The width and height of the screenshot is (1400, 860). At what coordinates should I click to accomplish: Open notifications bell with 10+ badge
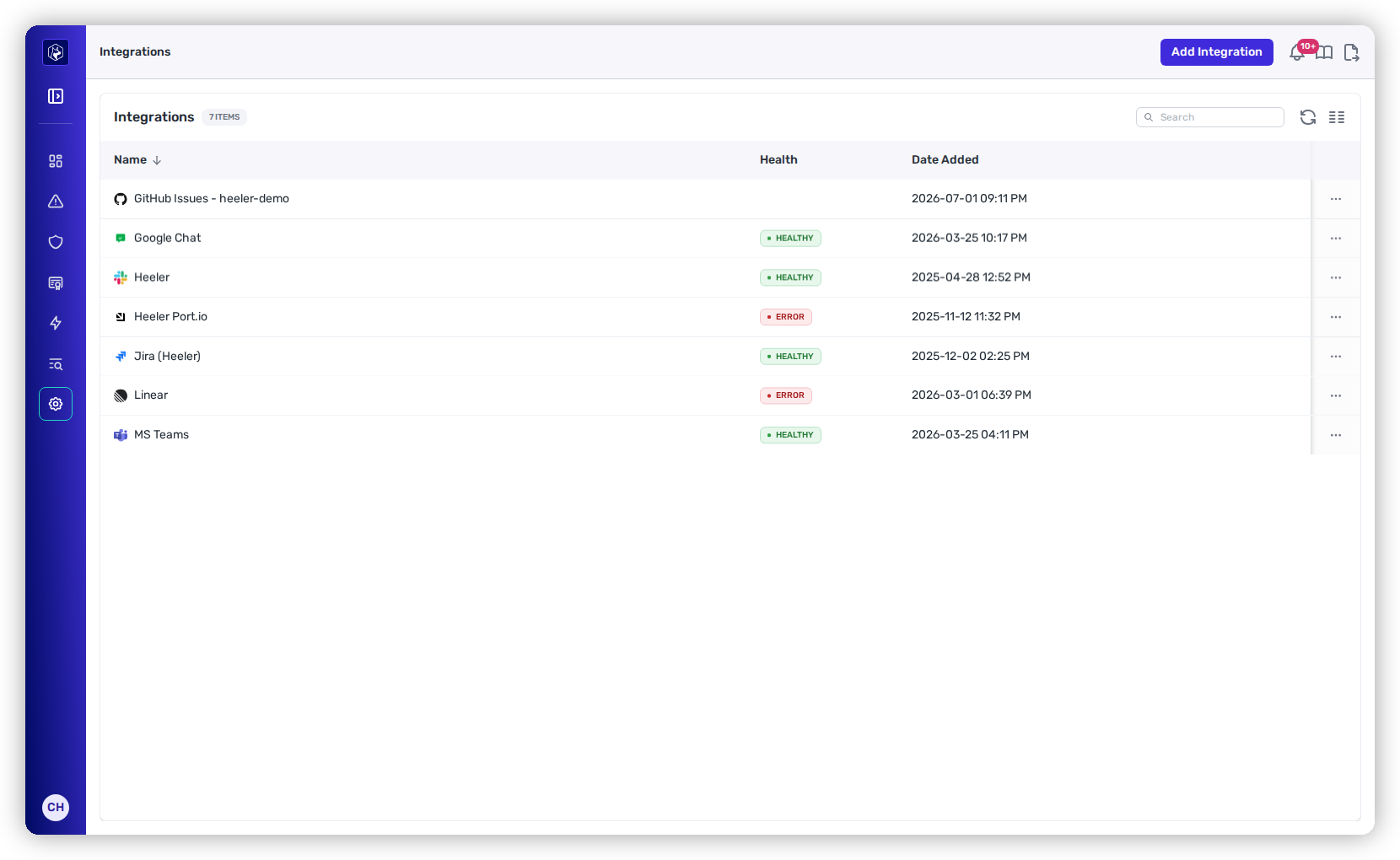pos(1298,52)
